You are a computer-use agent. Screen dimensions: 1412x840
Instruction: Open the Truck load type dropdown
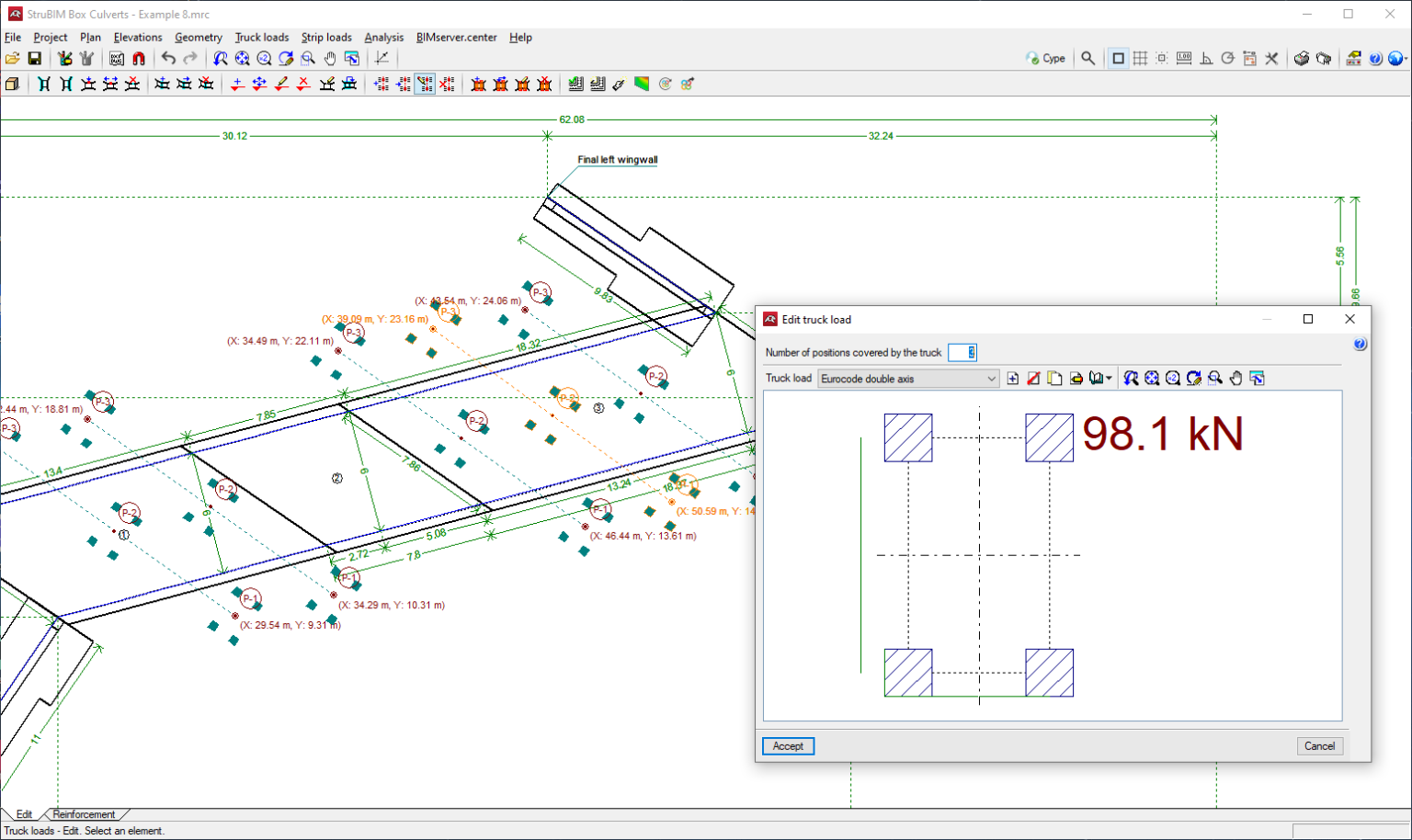tap(991, 379)
